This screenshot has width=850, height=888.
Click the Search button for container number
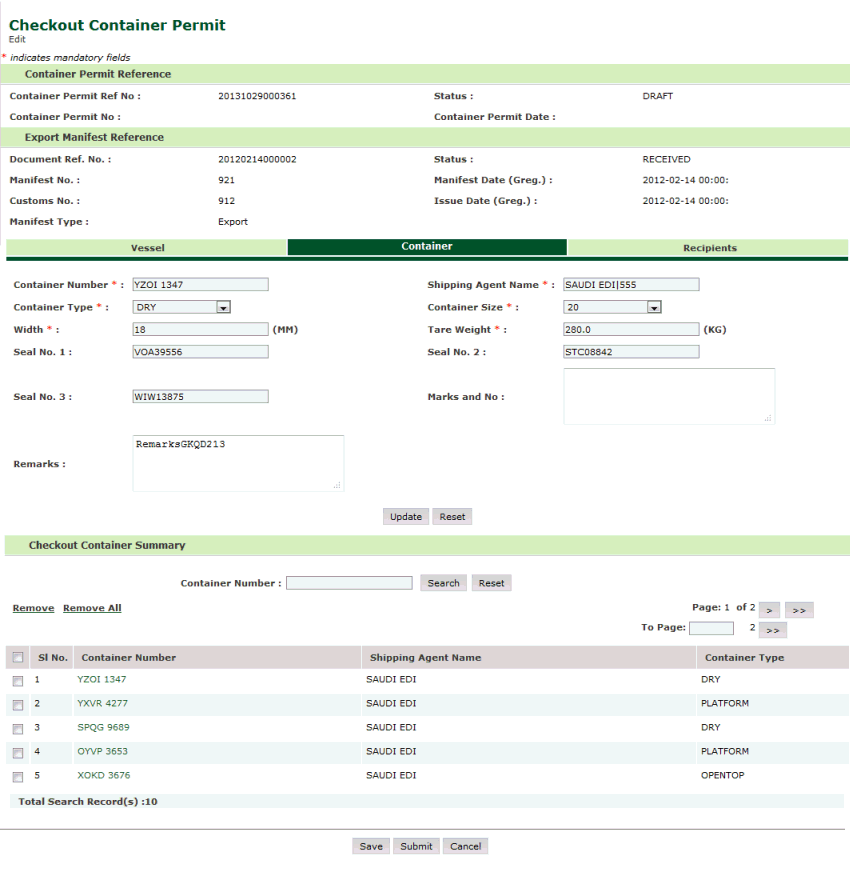pyautogui.click(x=443, y=583)
